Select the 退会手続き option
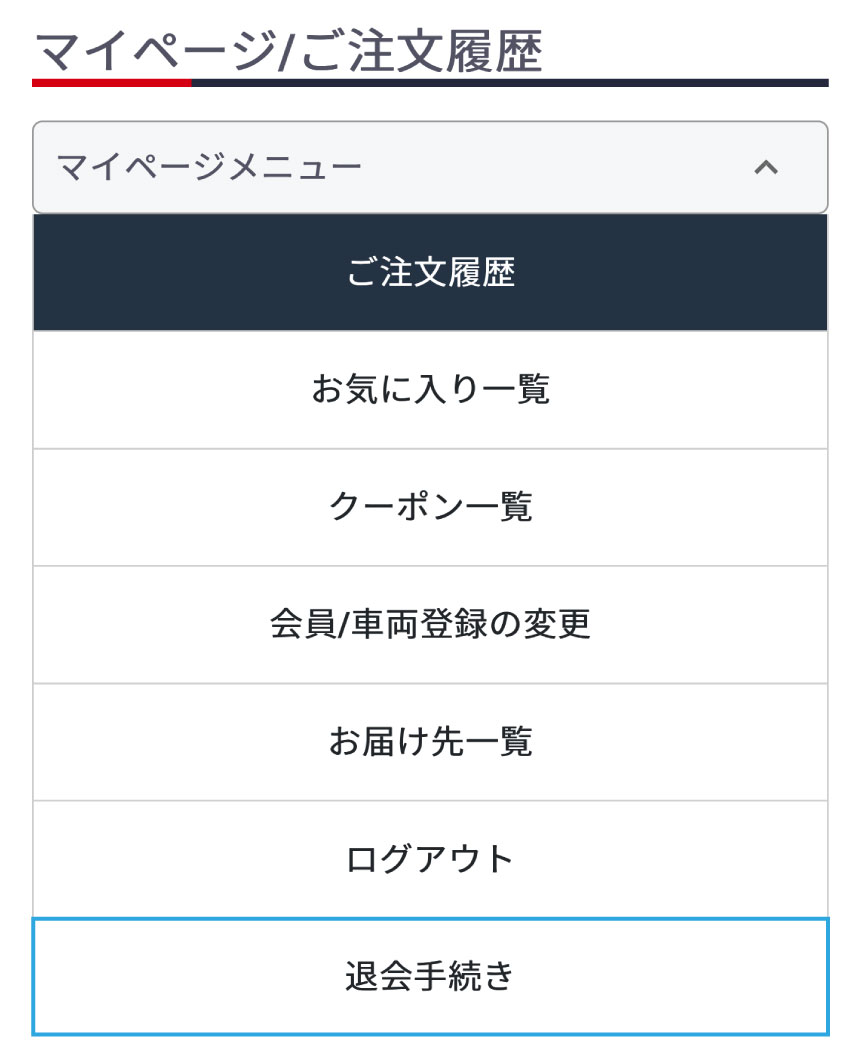The width and height of the screenshot is (852, 1059). pos(430,976)
